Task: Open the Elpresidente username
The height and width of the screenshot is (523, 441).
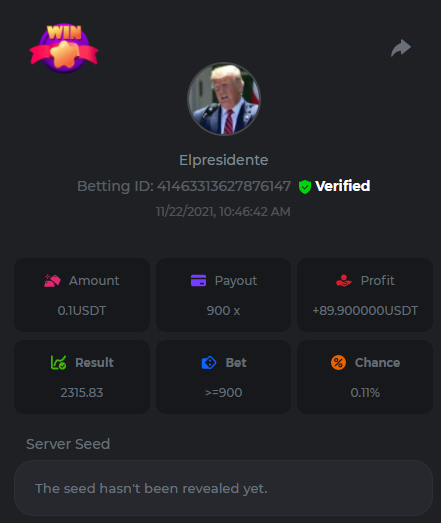Action: pyautogui.click(x=224, y=160)
